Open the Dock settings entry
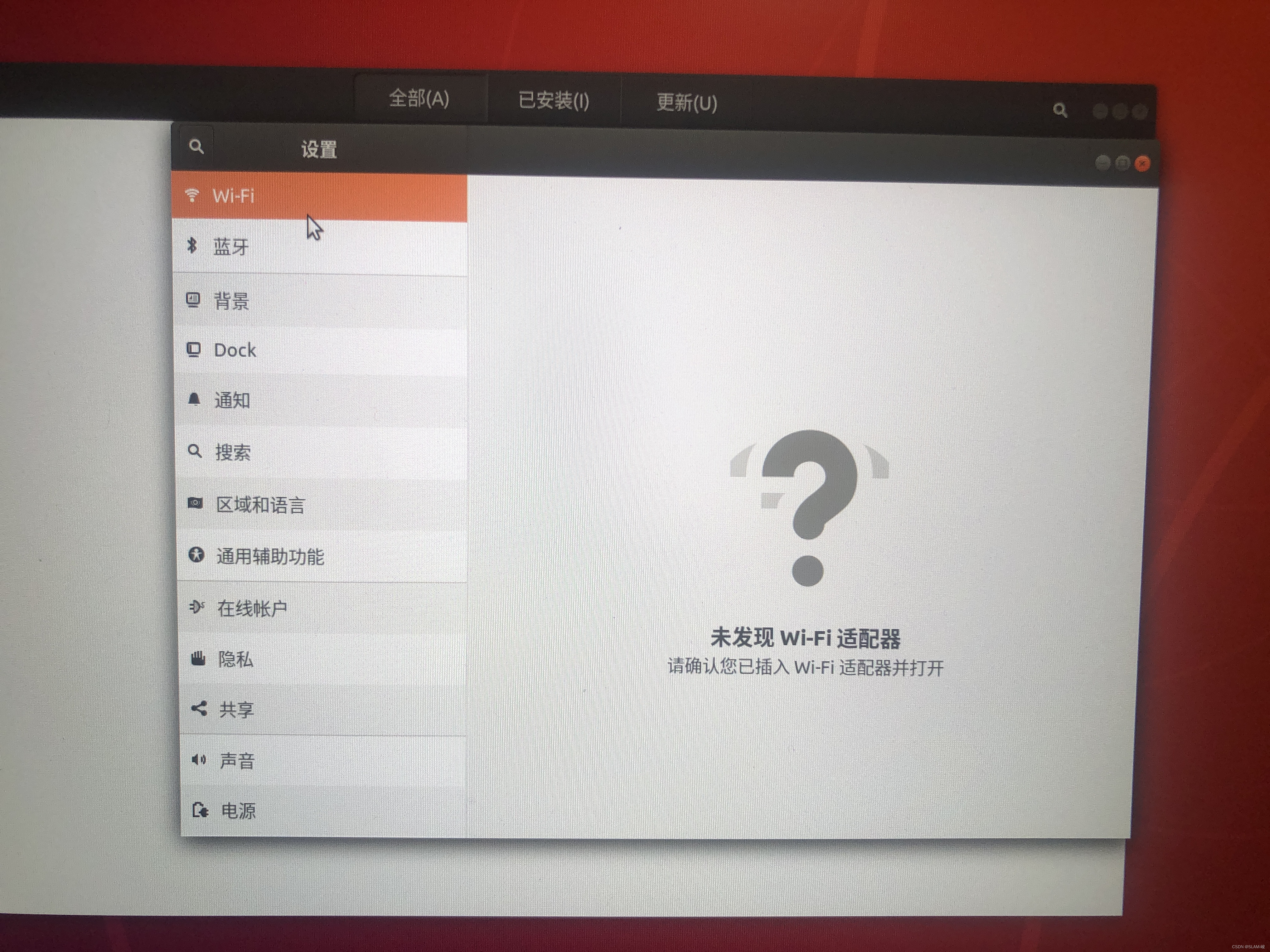Screen dimensions: 1270x952 (x=235, y=350)
